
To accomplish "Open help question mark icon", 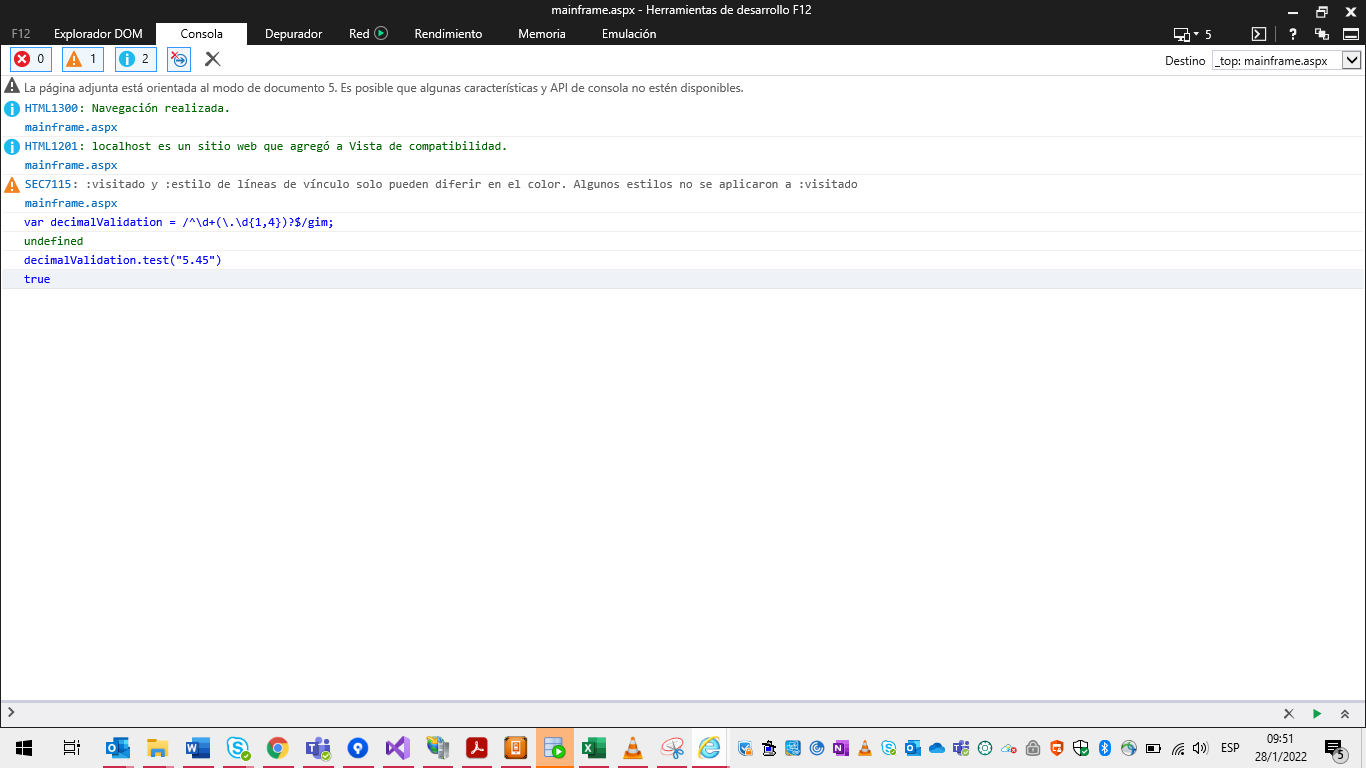I will [1293, 34].
